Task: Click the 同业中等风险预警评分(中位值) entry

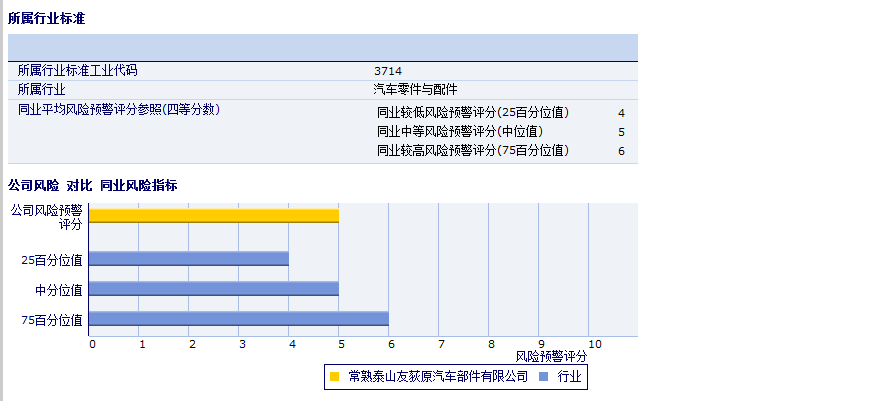Action: coord(460,131)
